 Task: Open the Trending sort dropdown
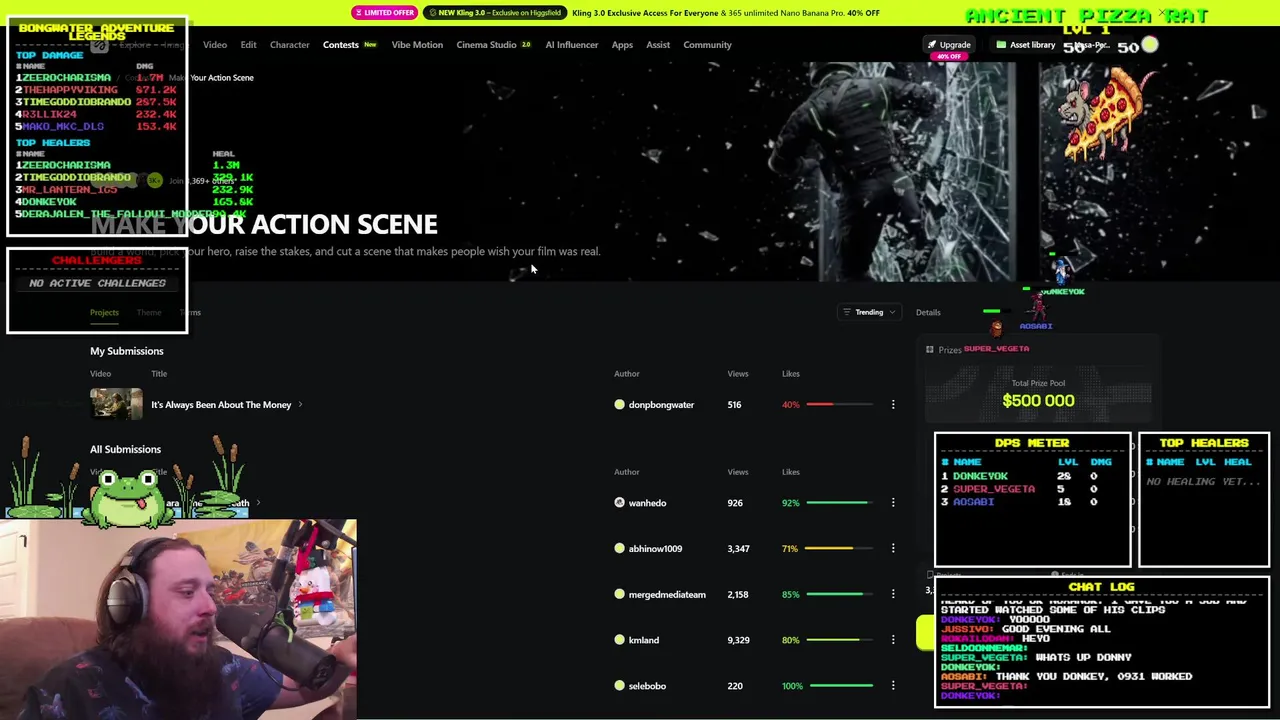pos(869,312)
